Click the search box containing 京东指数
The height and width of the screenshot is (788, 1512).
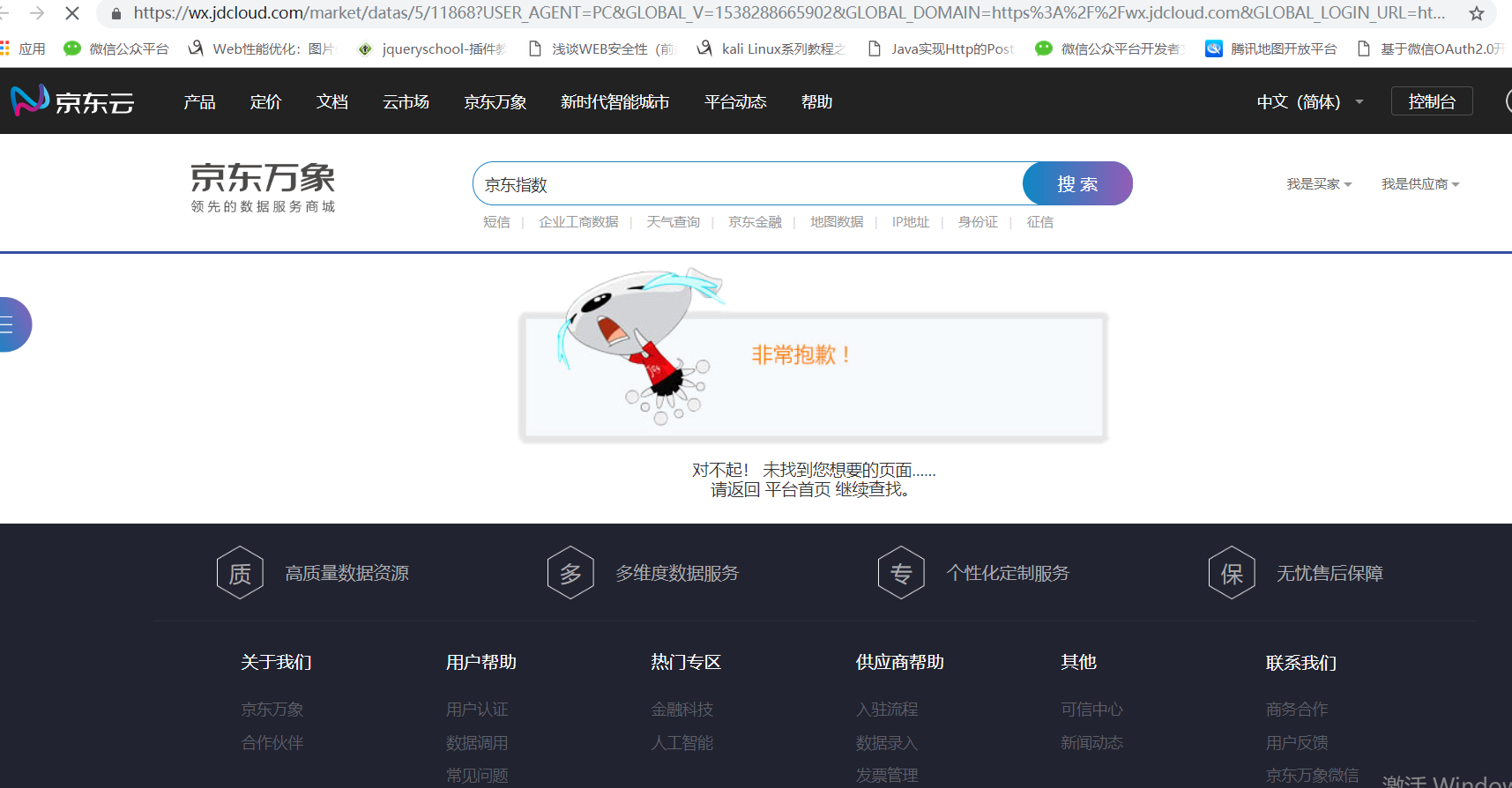tap(748, 183)
